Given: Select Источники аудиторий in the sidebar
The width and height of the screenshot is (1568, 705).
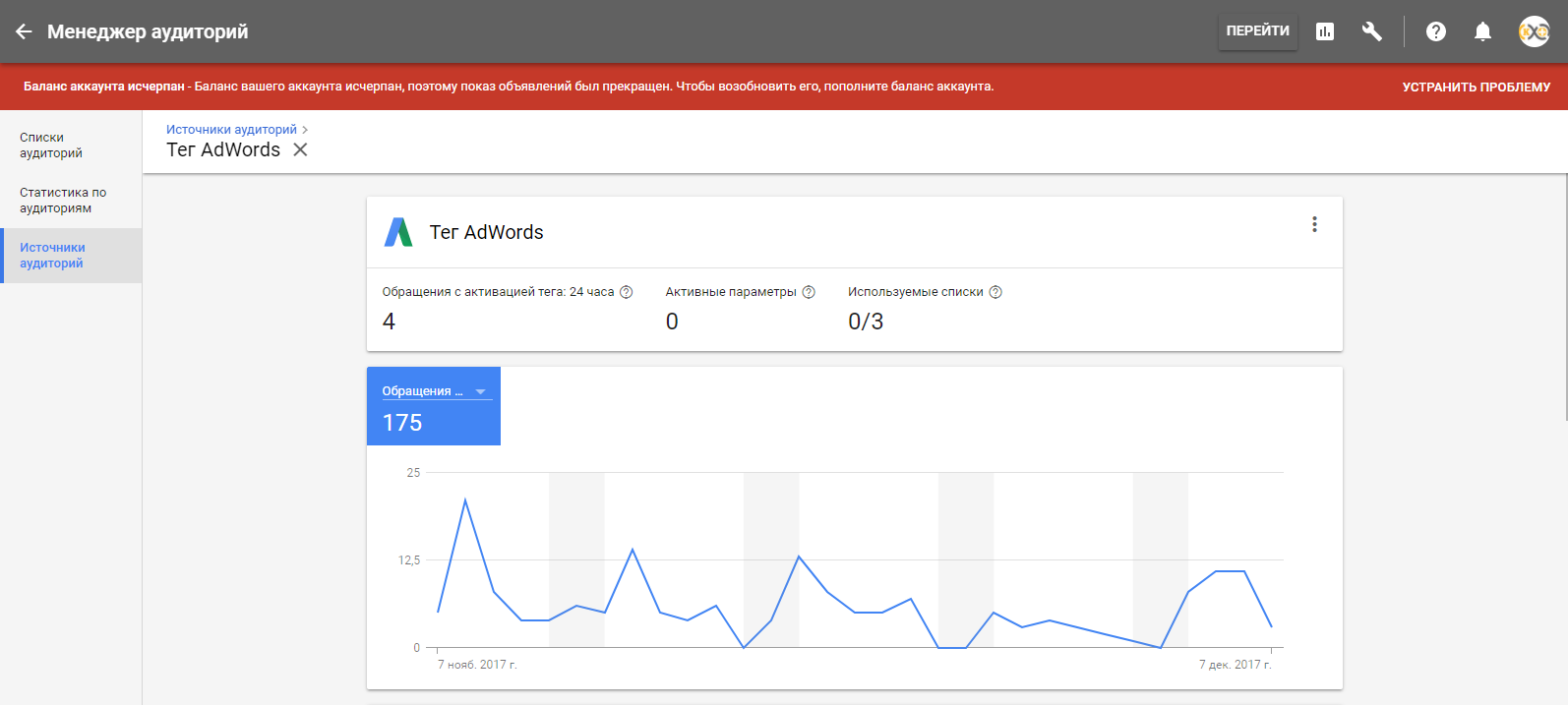Looking at the screenshot, I should point(71,256).
